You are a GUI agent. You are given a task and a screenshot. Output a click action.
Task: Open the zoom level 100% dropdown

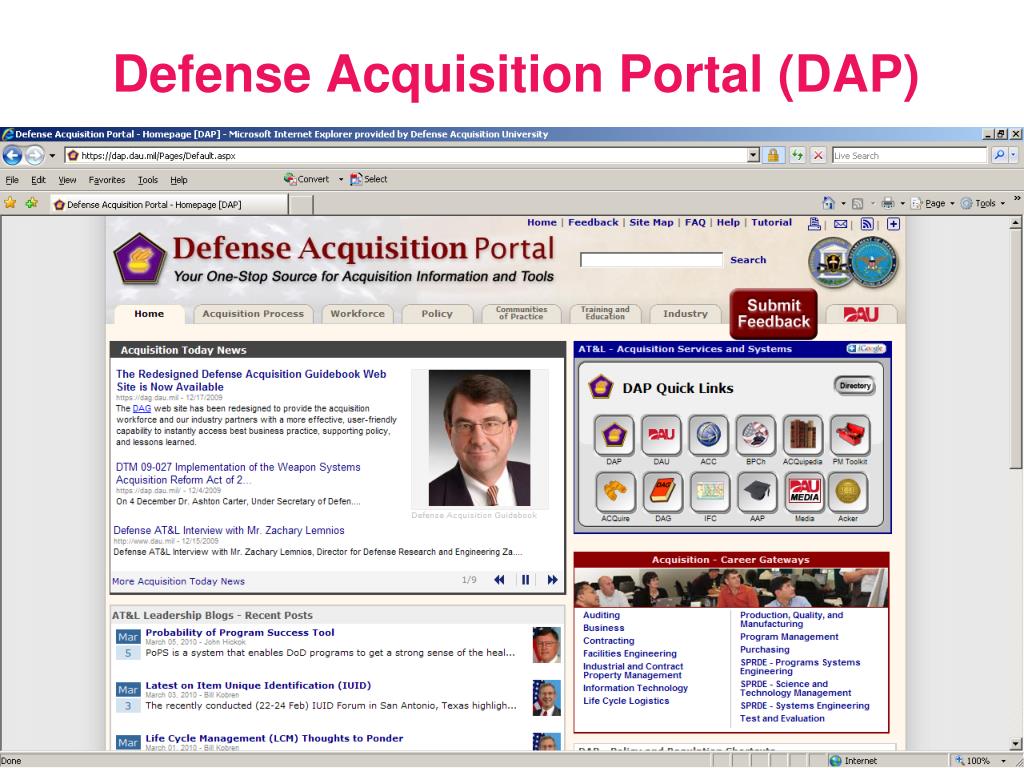[1004, 761]
